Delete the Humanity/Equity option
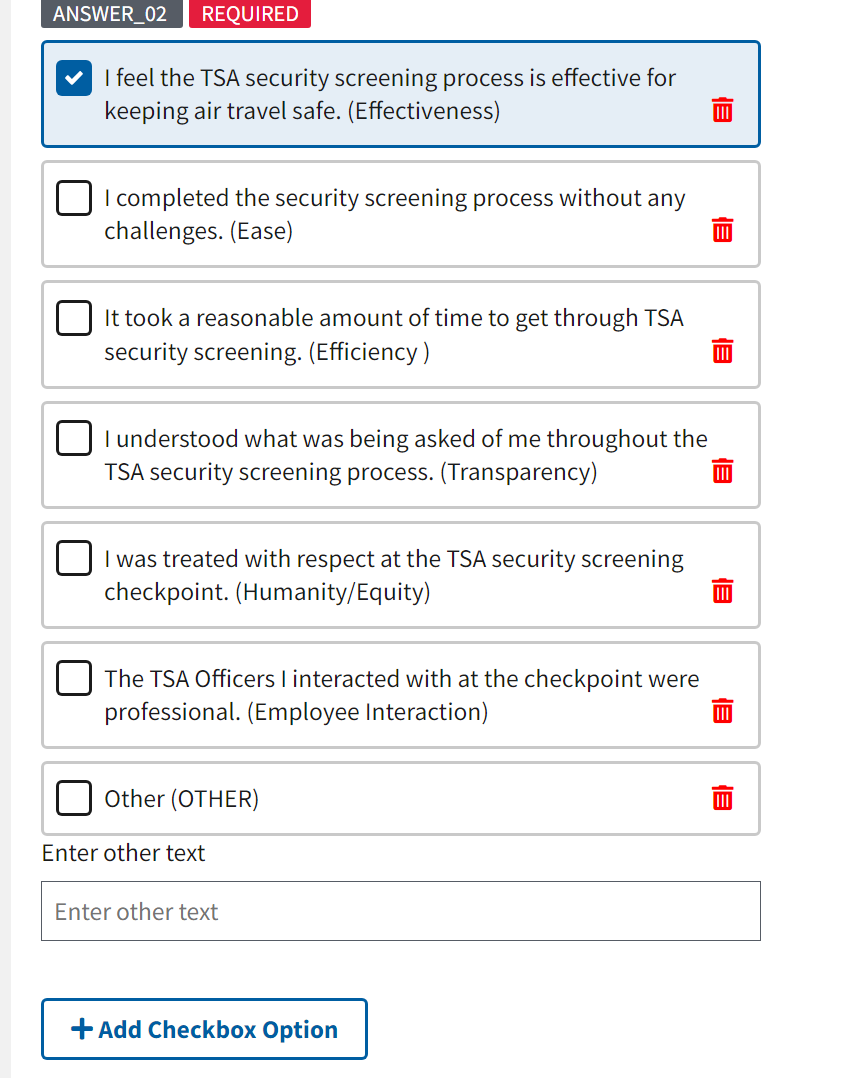The image size is (852, 1078). click(x=722, y=592)
